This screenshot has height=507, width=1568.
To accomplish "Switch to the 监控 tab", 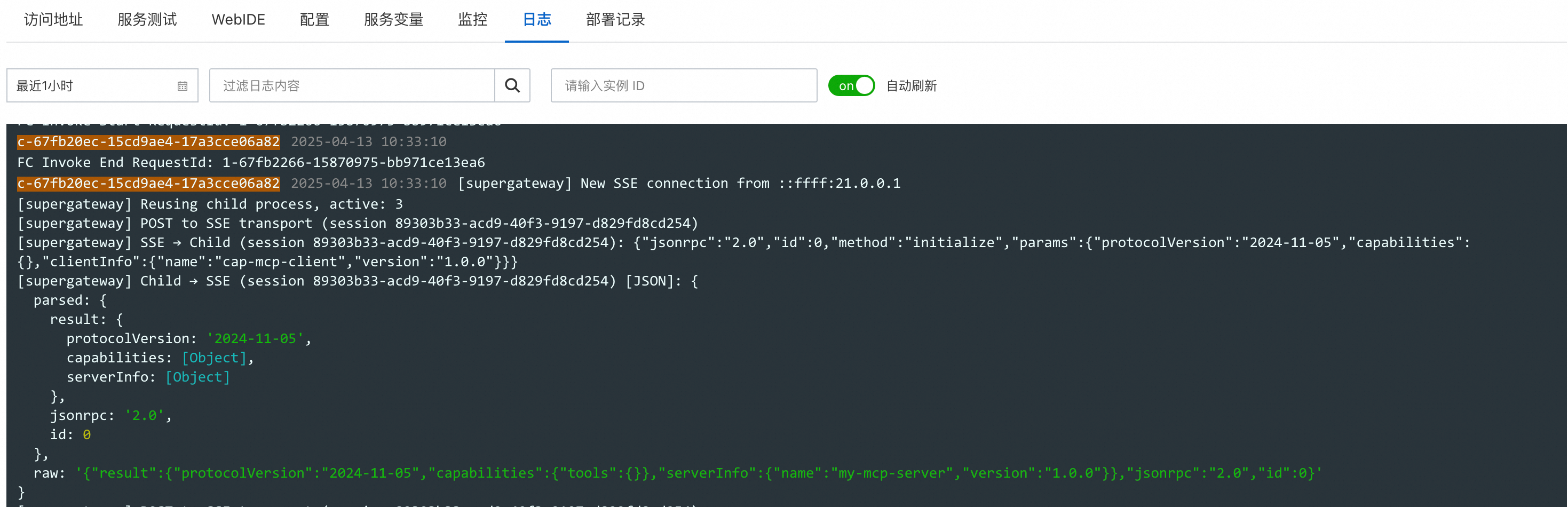I will (x=472, y=20).
